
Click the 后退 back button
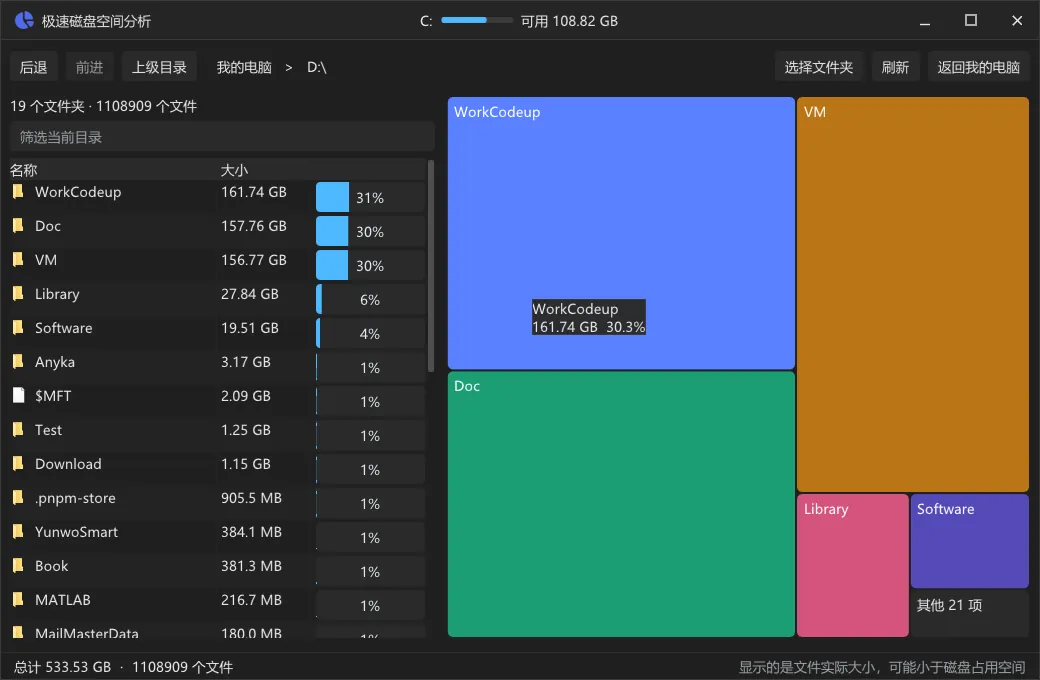coord(34,67)
